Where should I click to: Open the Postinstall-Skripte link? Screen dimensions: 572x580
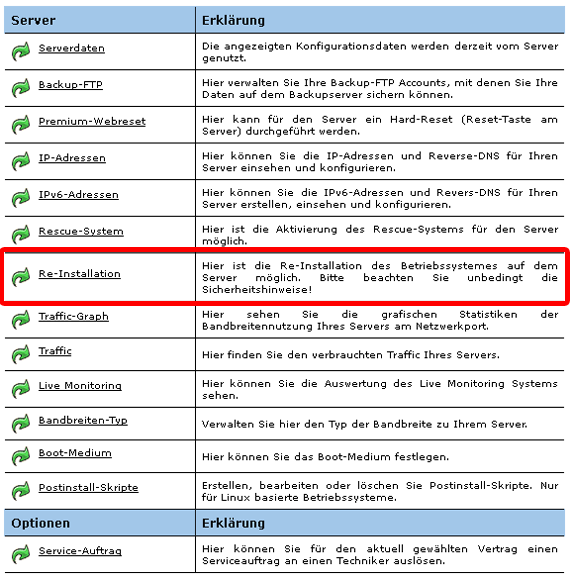click(88, 488)
